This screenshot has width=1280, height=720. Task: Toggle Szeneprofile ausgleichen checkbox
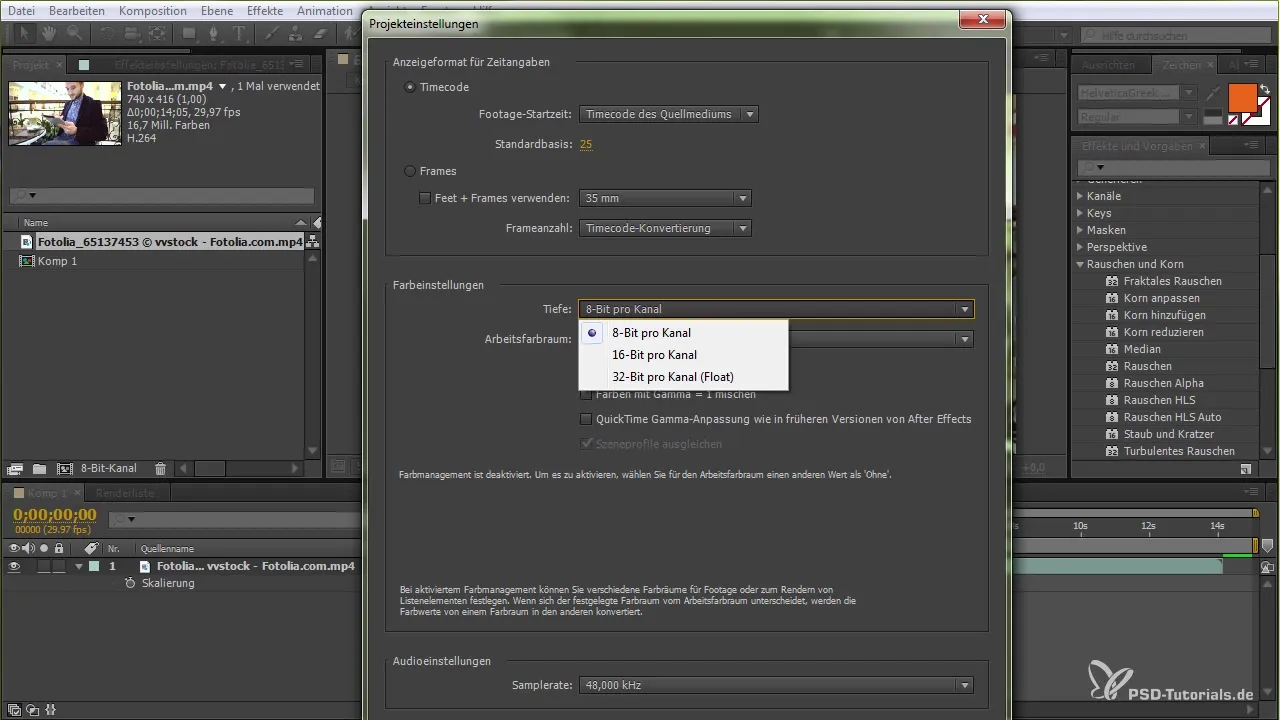(586, 444)
